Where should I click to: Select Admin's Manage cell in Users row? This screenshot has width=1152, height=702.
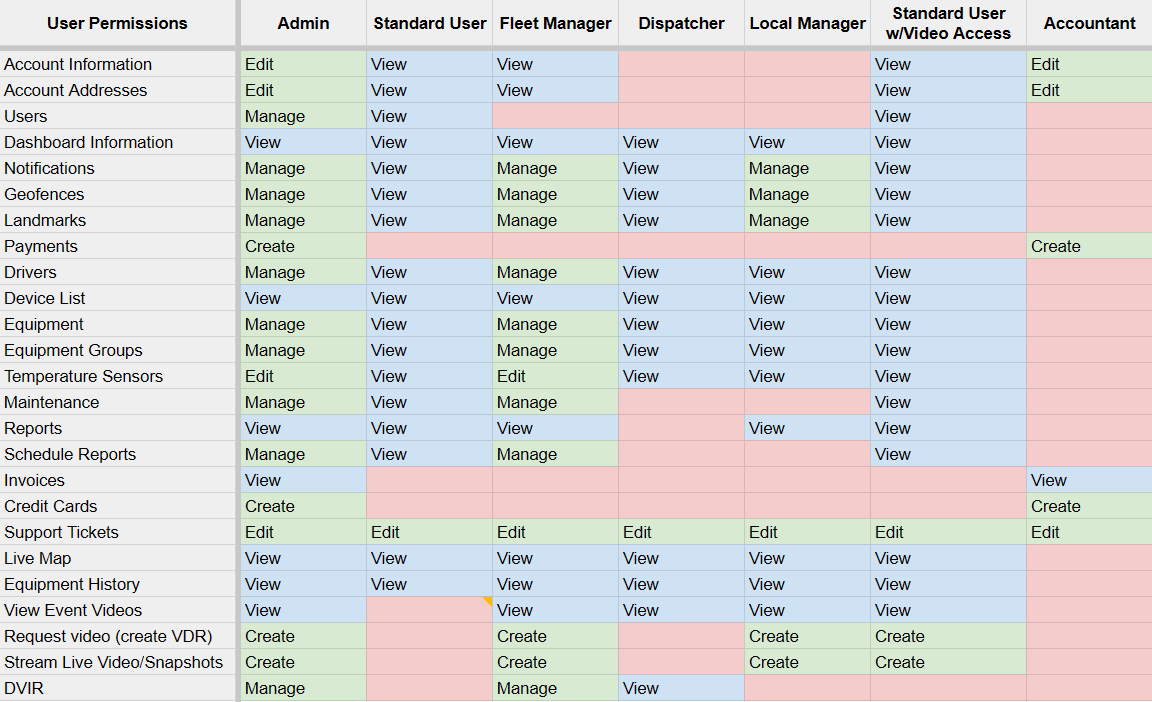[x=303, y=116]
